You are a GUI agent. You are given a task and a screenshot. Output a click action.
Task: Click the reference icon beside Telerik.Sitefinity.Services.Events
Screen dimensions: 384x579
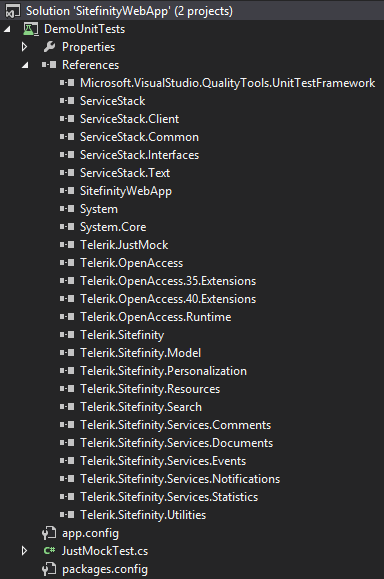[x=67, y=460]
